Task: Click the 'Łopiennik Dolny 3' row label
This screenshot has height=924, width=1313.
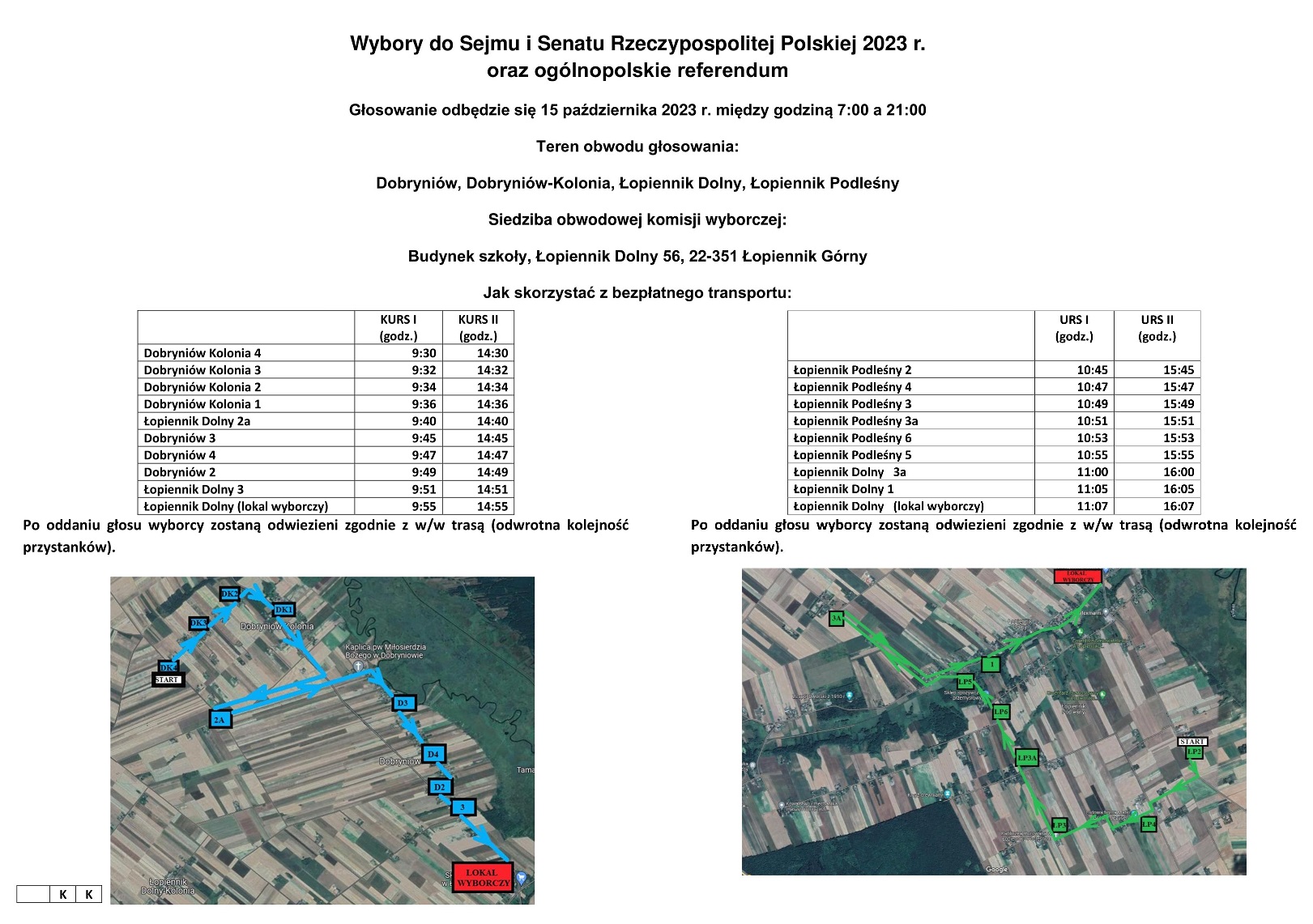Action: coord(194,489)
